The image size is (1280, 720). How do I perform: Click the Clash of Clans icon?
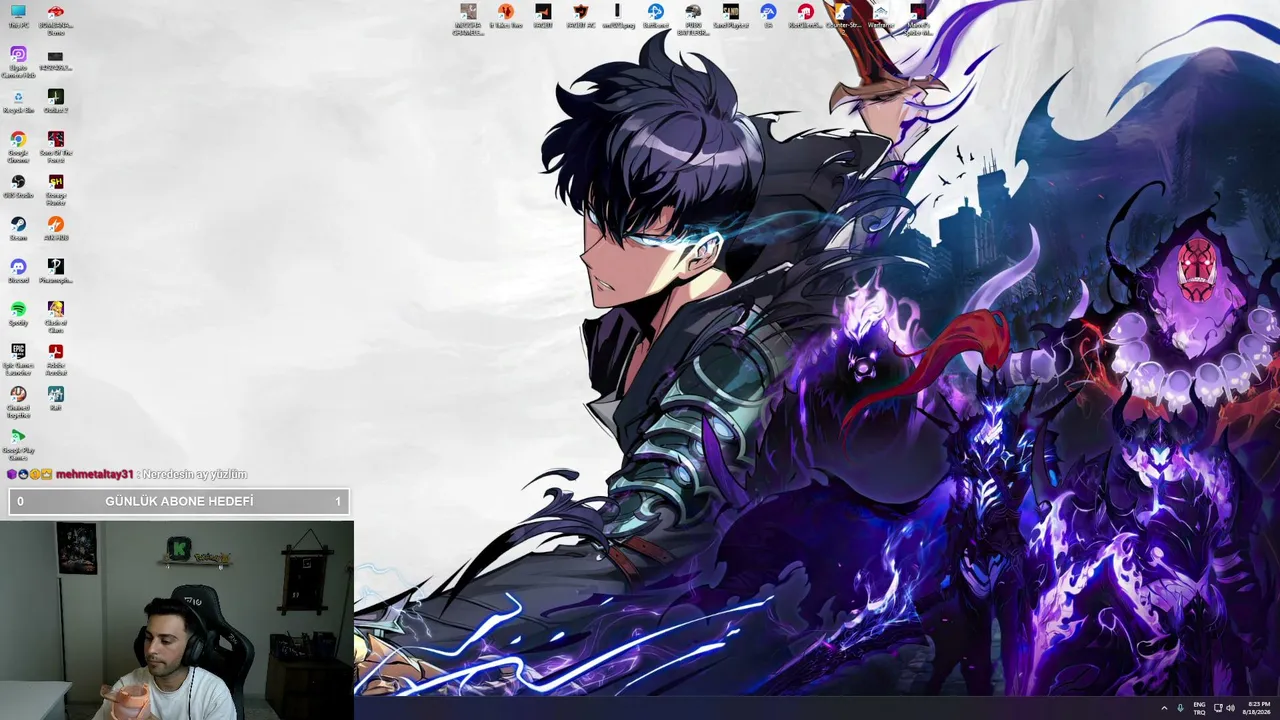click(56, 316)
